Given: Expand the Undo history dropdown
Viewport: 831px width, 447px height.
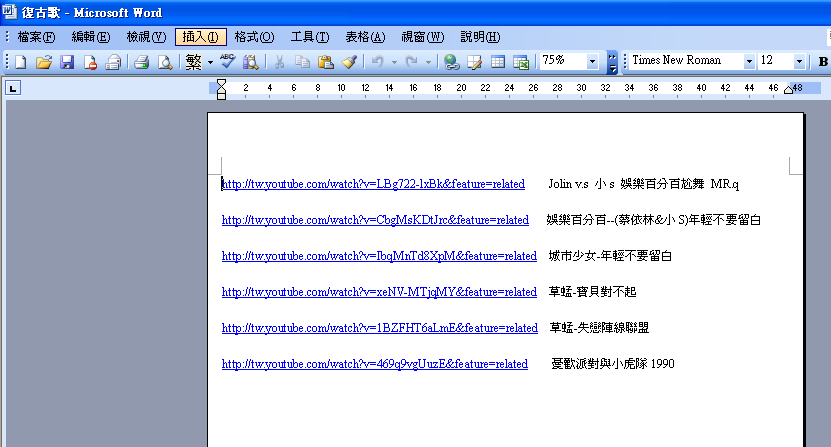Looking at the screenshot, I should [x=394, y=62].
